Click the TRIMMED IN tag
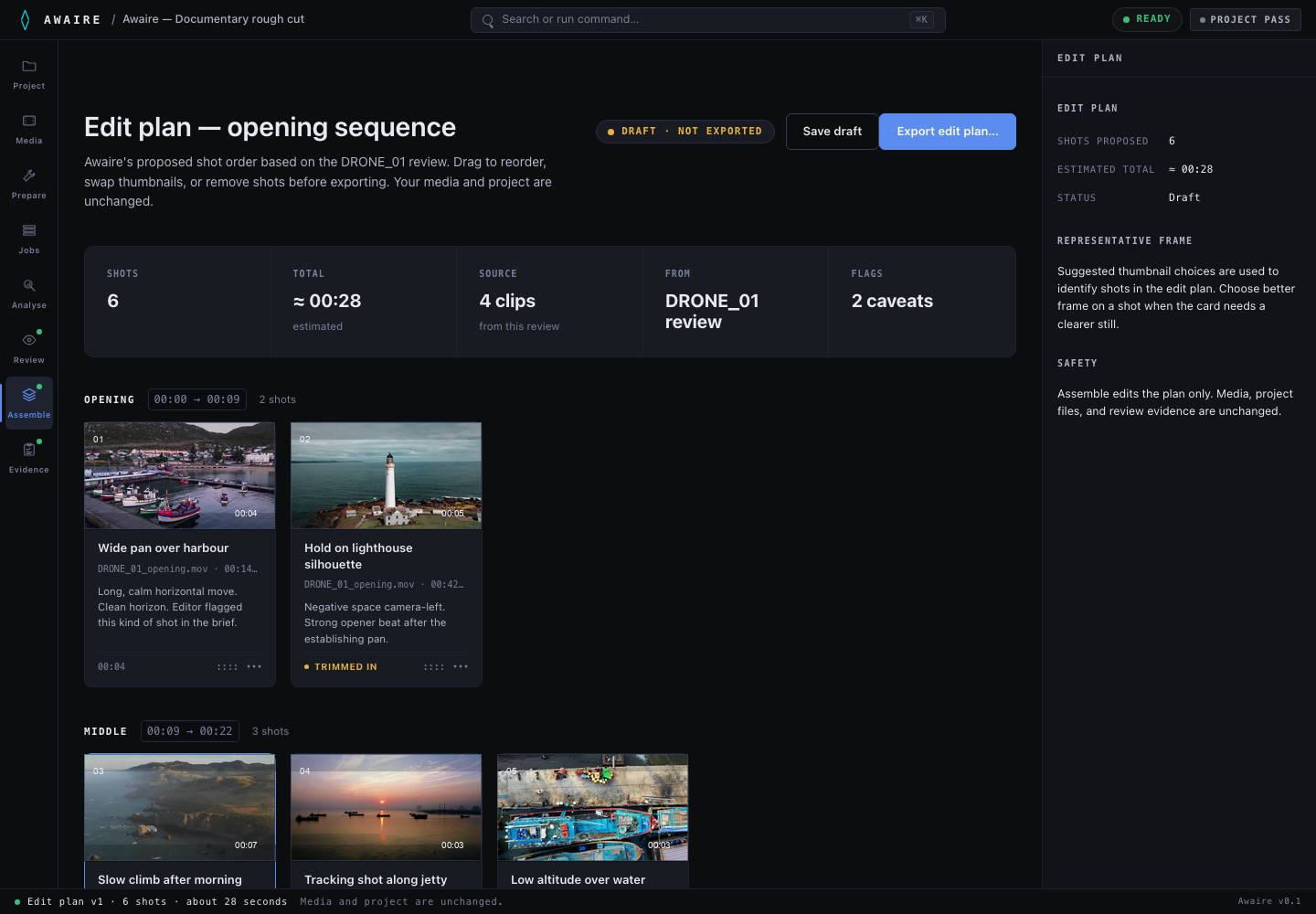 coord(341,667)
